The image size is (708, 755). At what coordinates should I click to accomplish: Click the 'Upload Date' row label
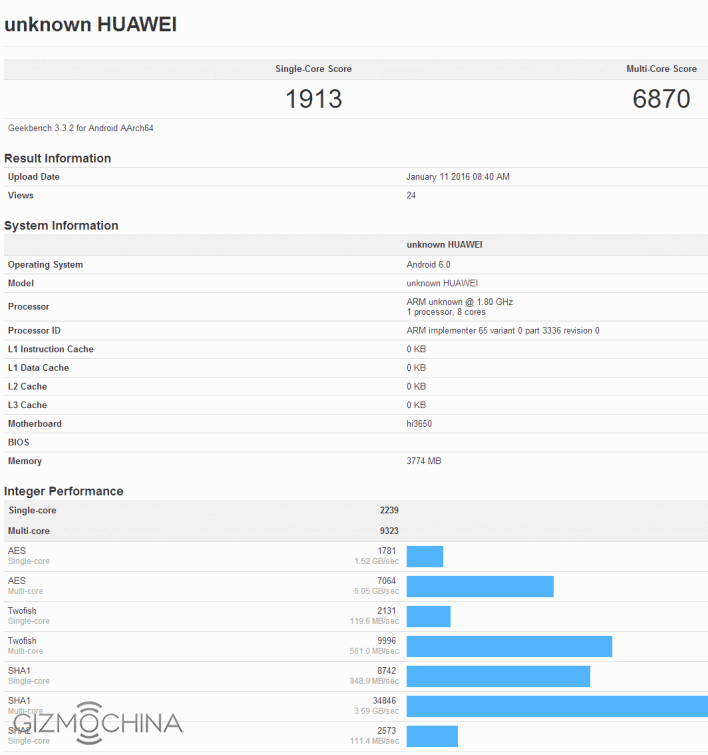click(x=34, y=177)
